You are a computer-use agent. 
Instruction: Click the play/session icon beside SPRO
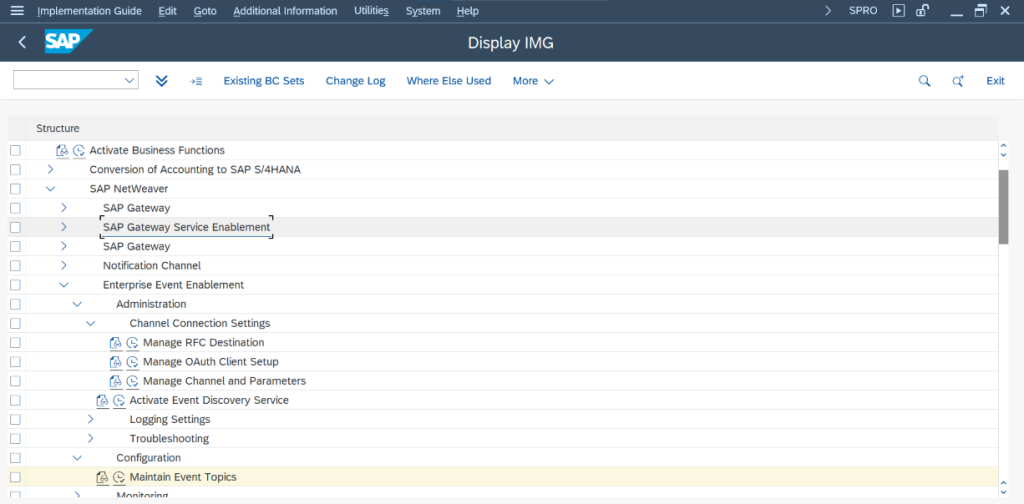(x=899, y=10)
